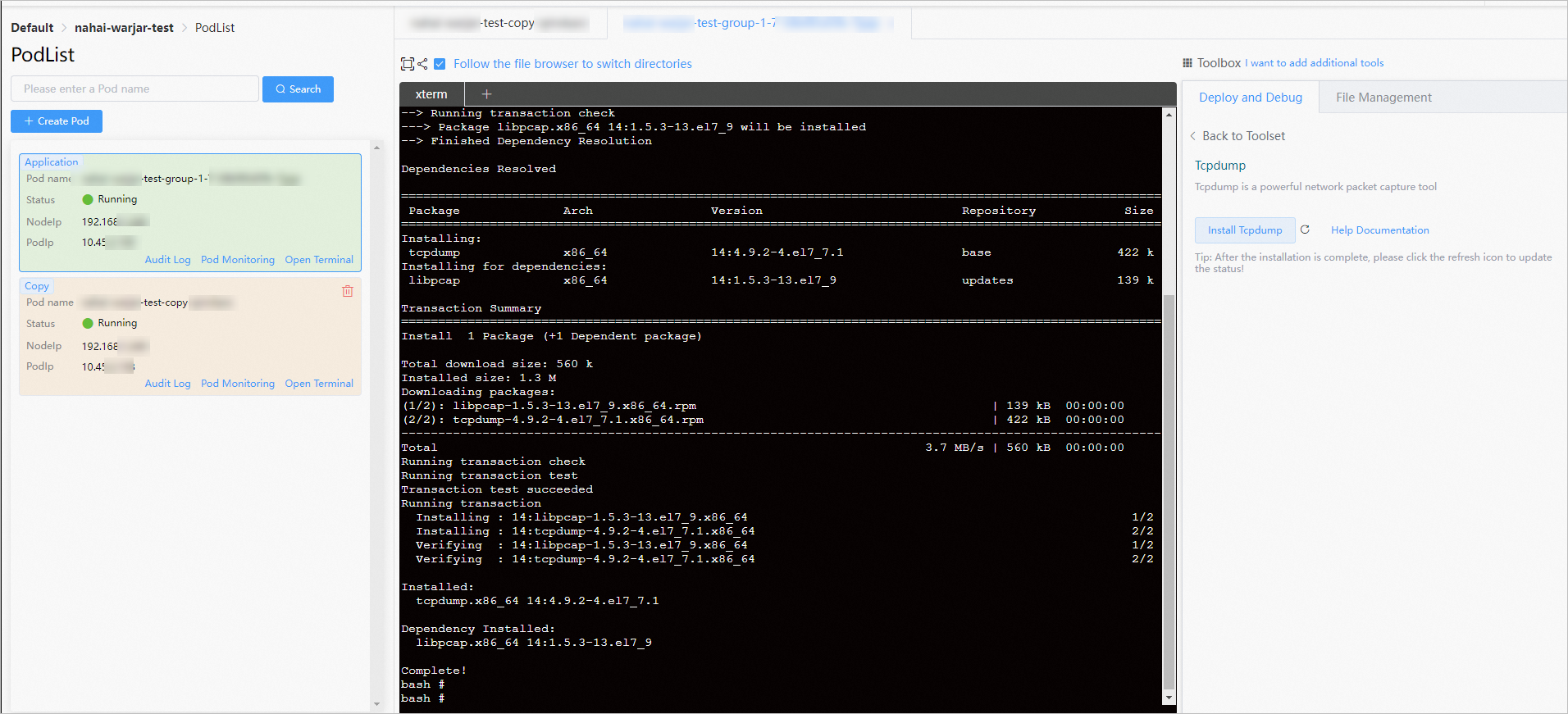1568x714 pixels.
Task: Open Pod Monitoring for Application pod
Action: pos(238,260)
